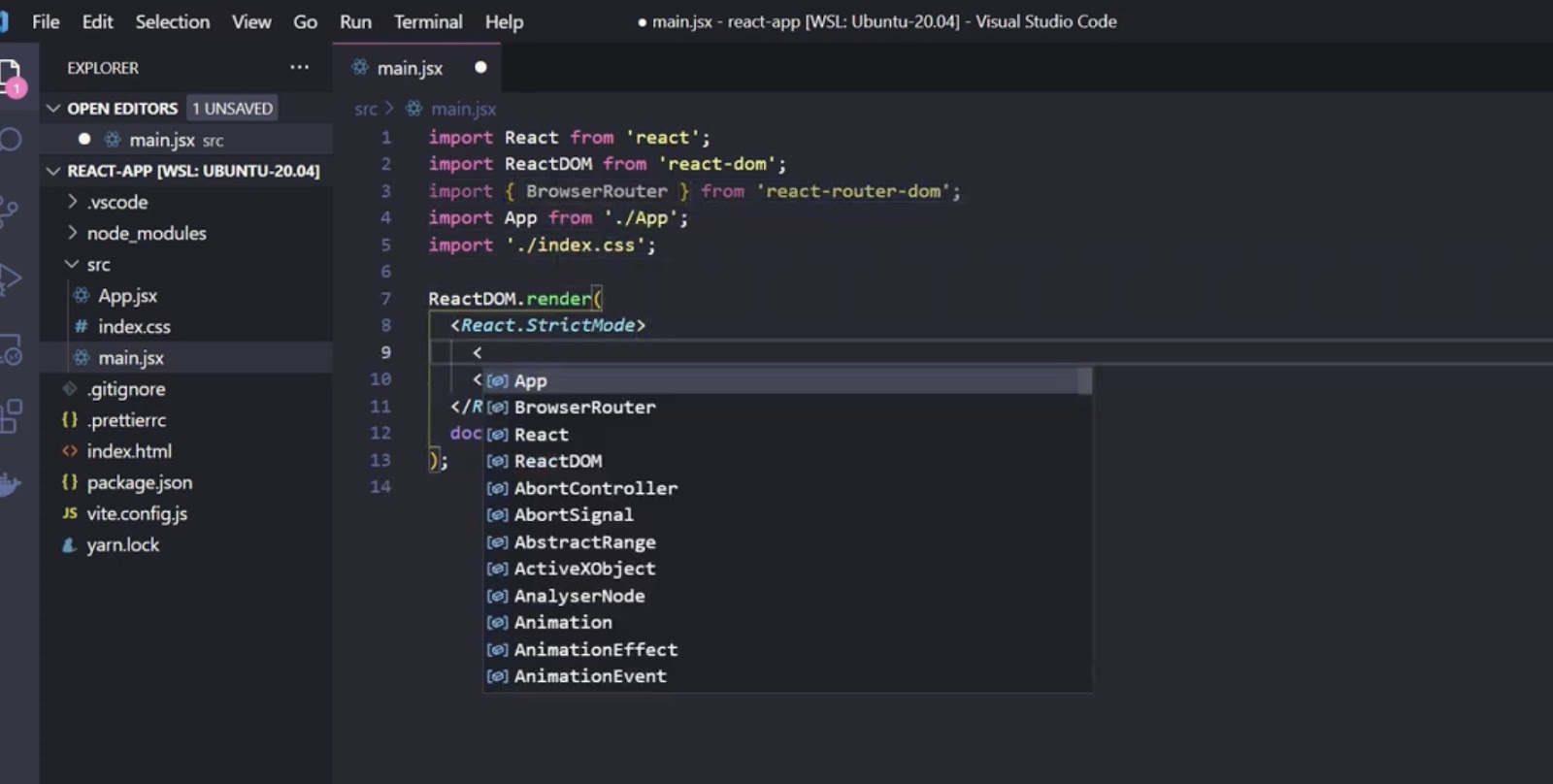1553x784 pixels.
Task: Choose App from autocomplete suggestions
Action: [787, 380]
